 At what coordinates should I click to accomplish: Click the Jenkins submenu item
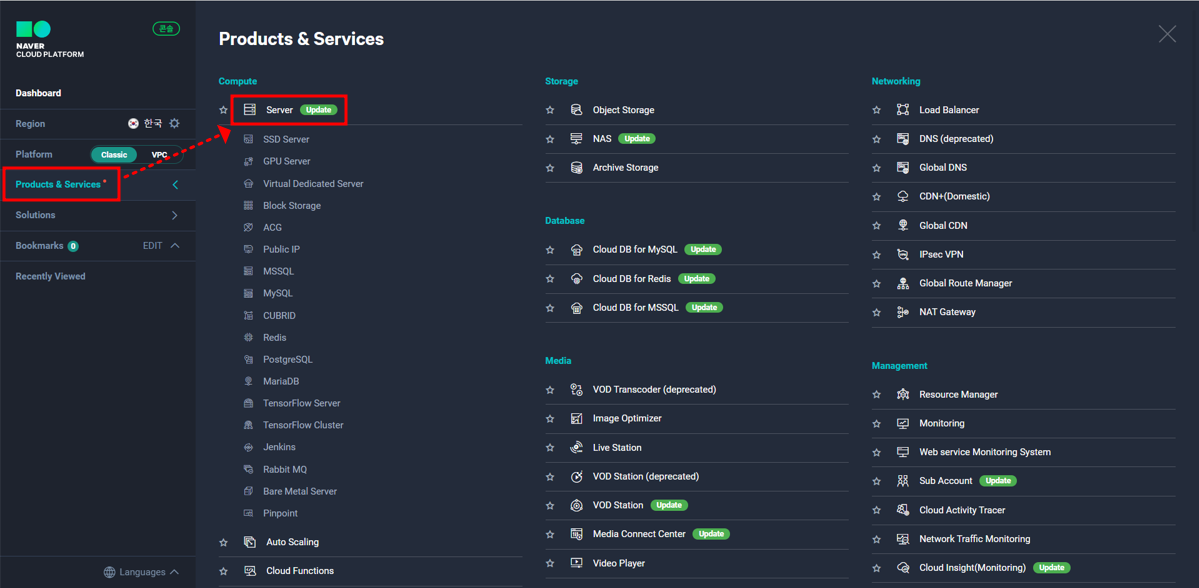point(279,447)
